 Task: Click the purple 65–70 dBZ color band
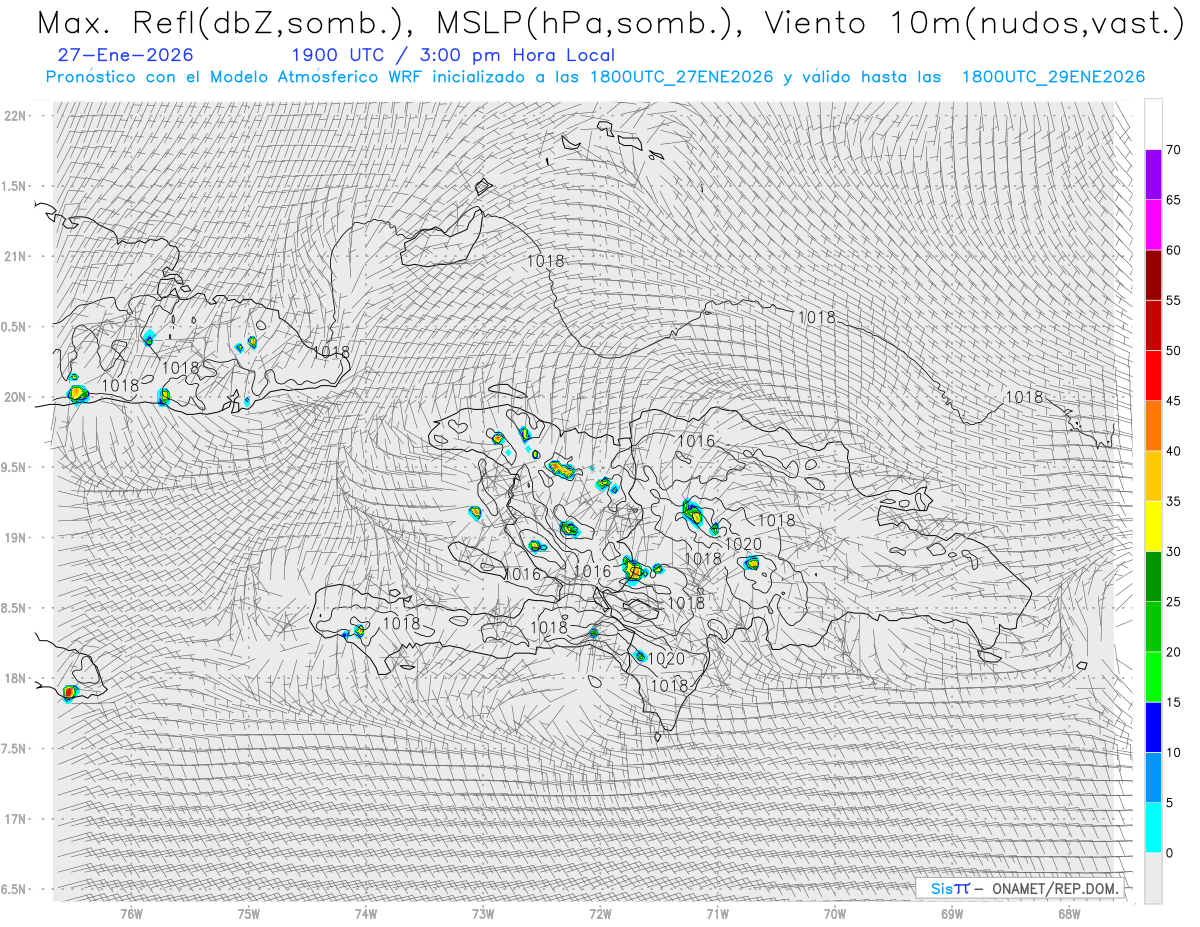click(x=1153, y=175)
